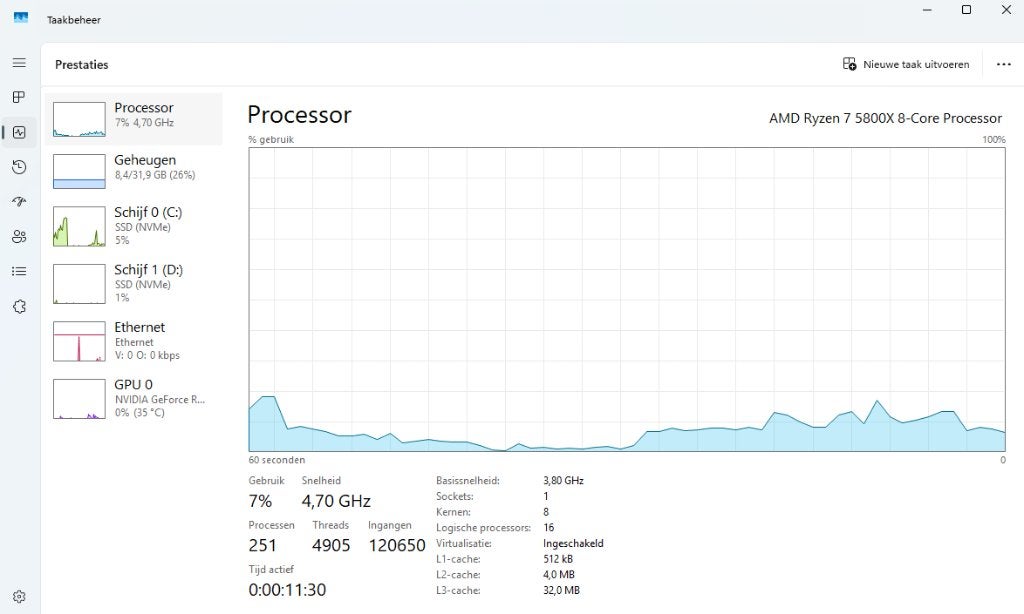Open Task Manager settings gear
Viewport: 1024px width, 614px height.
tap(19, 596)
